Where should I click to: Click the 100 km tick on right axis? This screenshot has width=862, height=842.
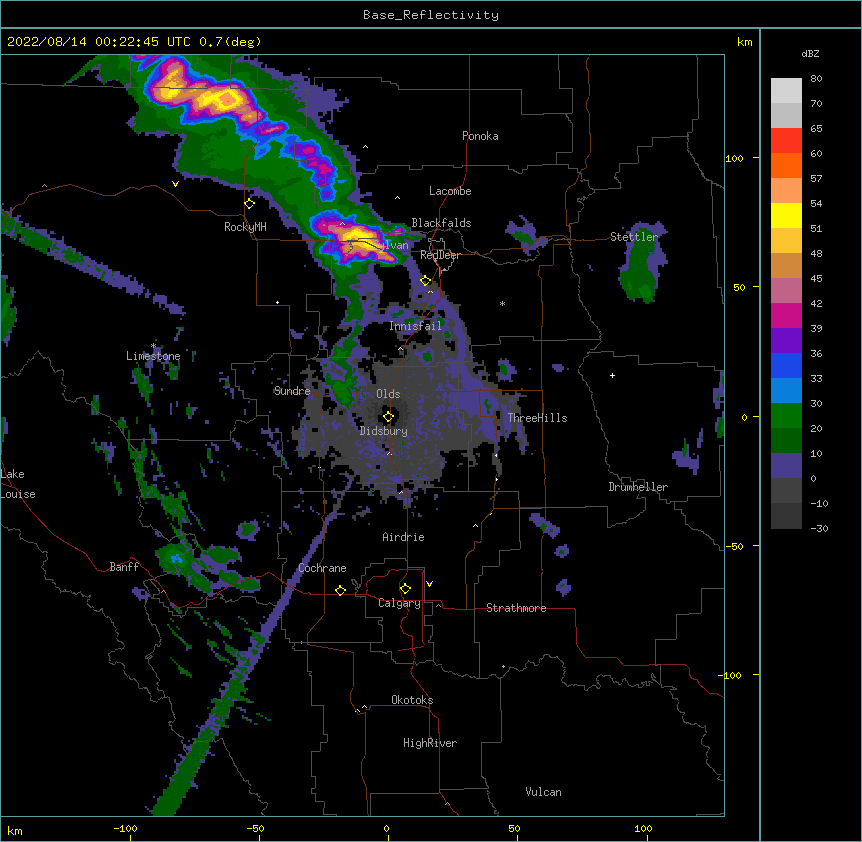click(734, 158)
